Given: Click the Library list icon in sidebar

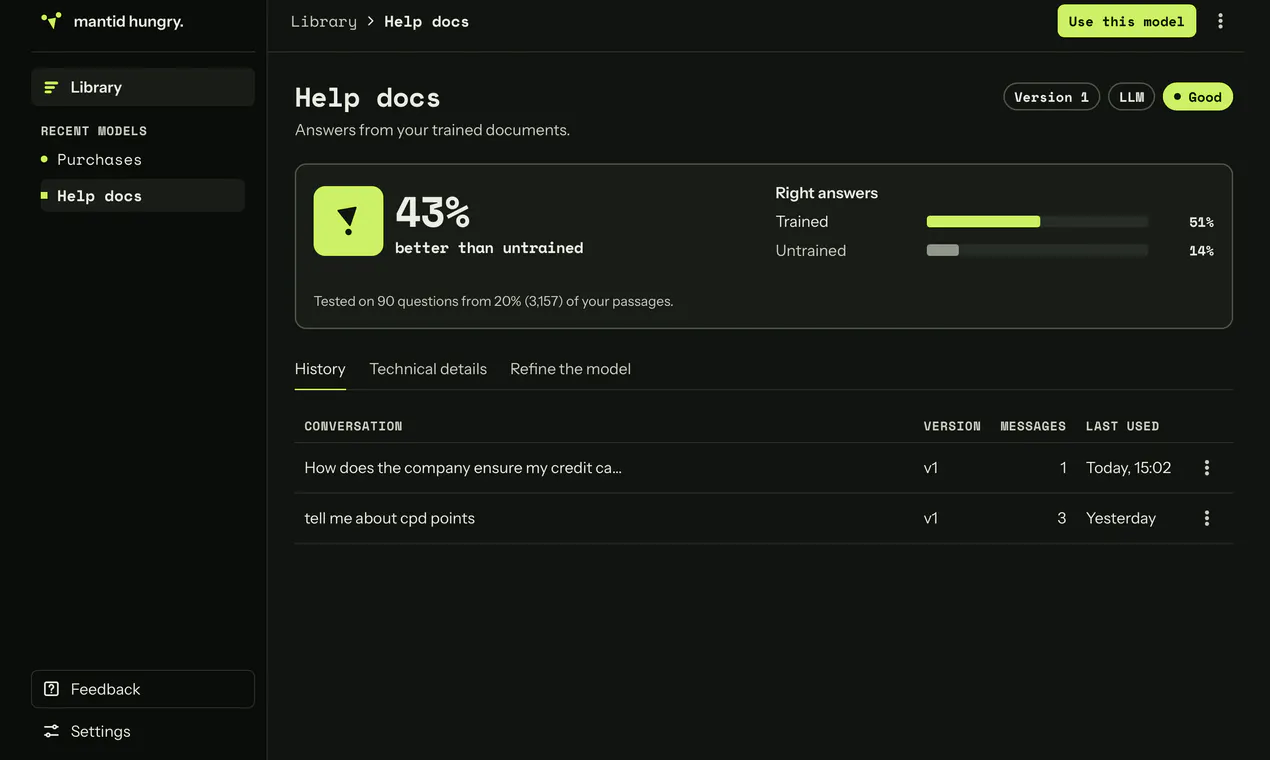Looking at the screenshot, I should (x=51, y=87).
